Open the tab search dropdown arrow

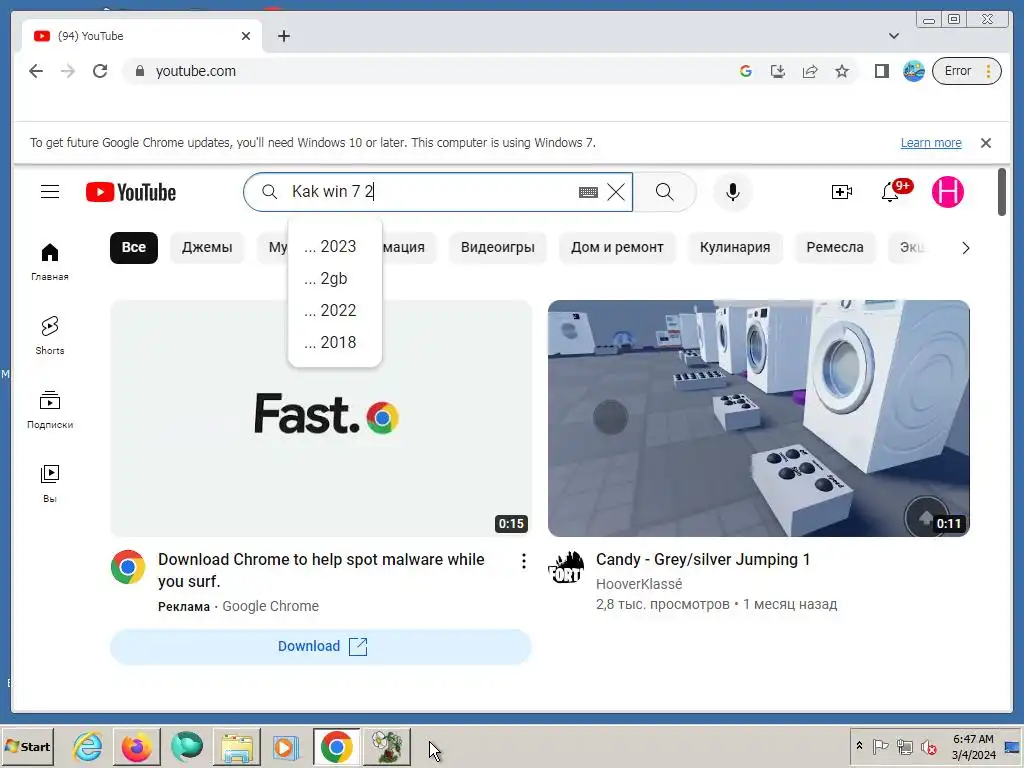click(894, 36)
